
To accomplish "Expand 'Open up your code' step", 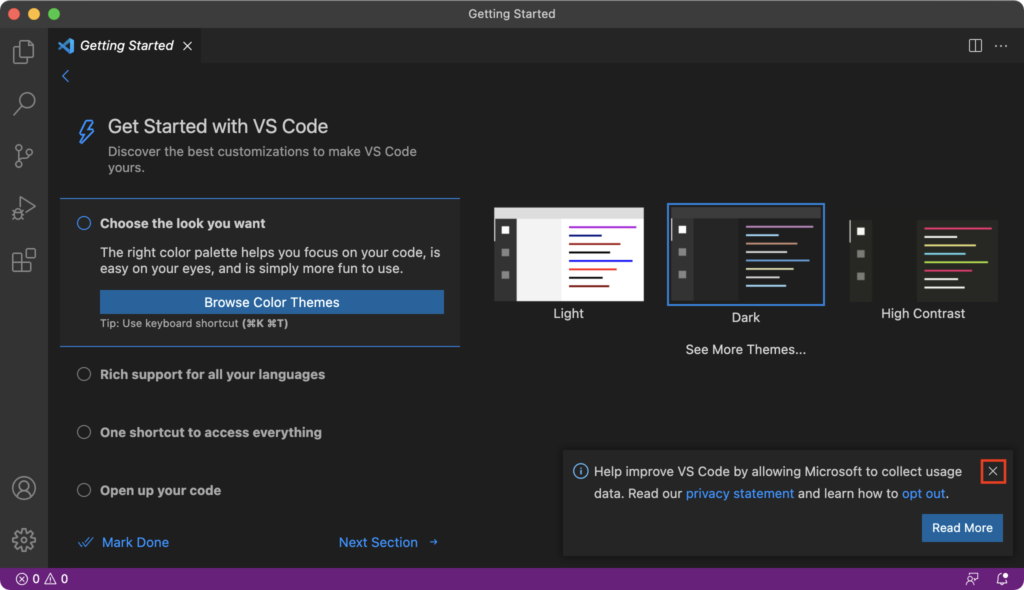I will [x=160, y=490].
